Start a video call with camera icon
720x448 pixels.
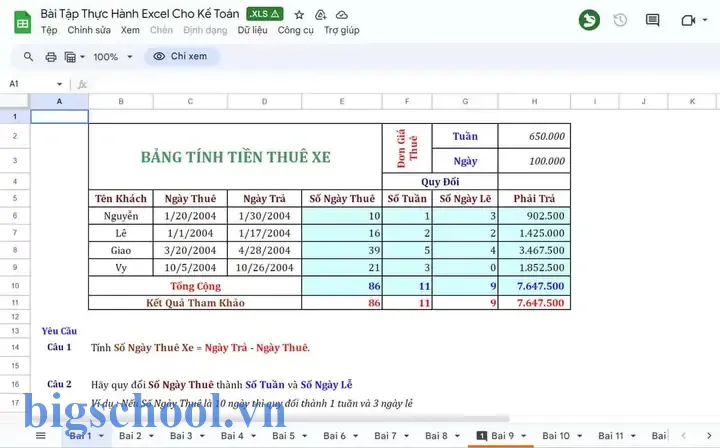[688, 20]
